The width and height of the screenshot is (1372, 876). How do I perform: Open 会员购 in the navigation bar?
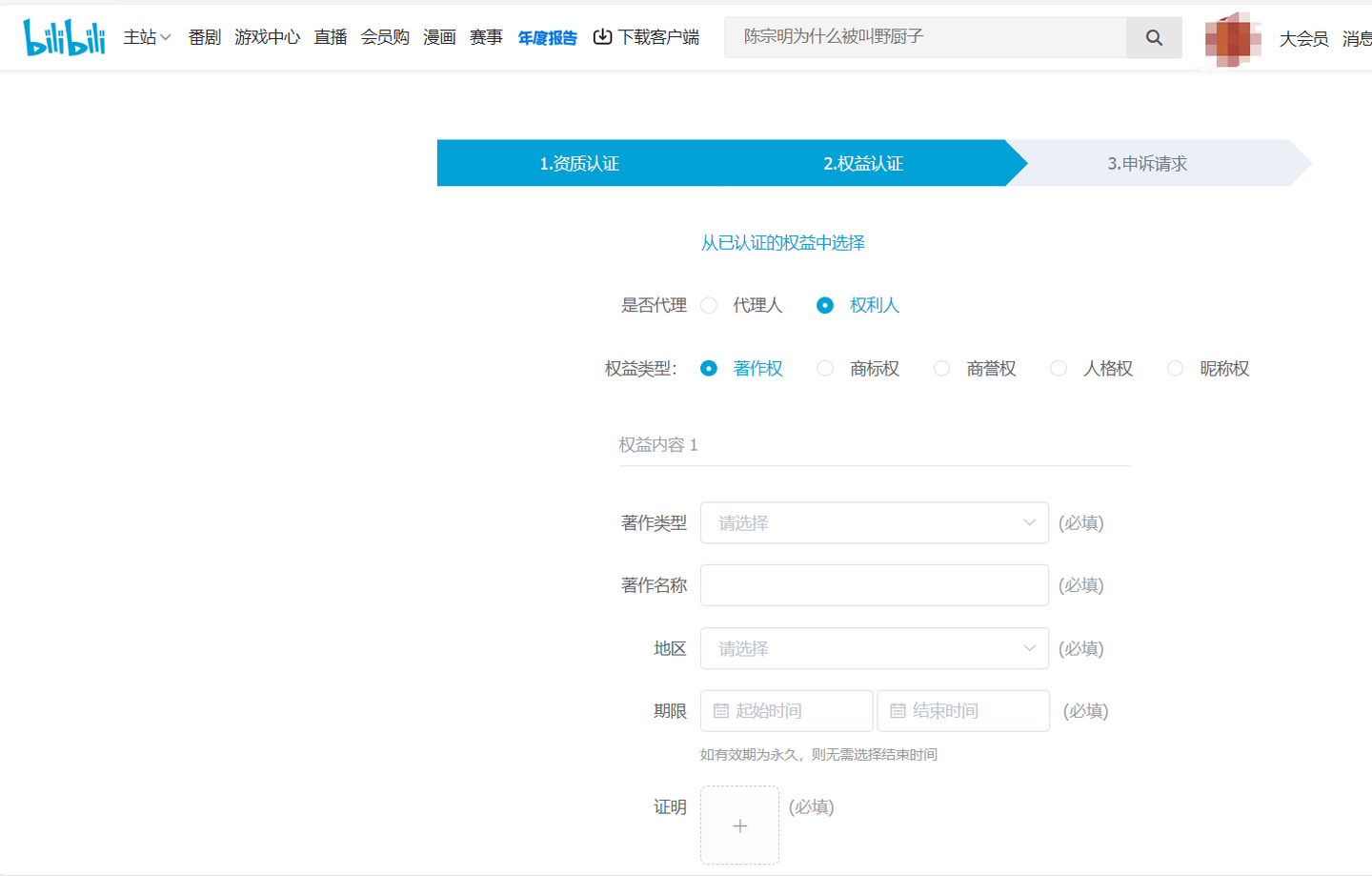pos(385,37)
